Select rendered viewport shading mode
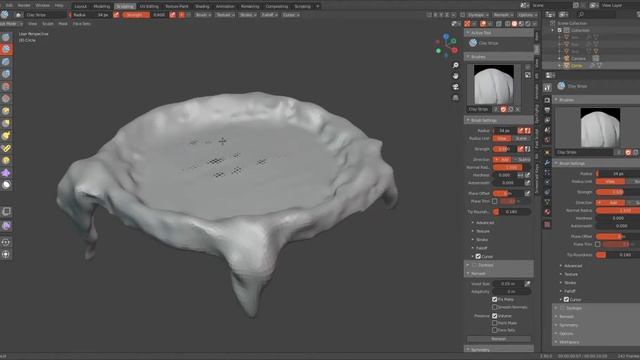 pyautogui.click(x=528, y=24)
